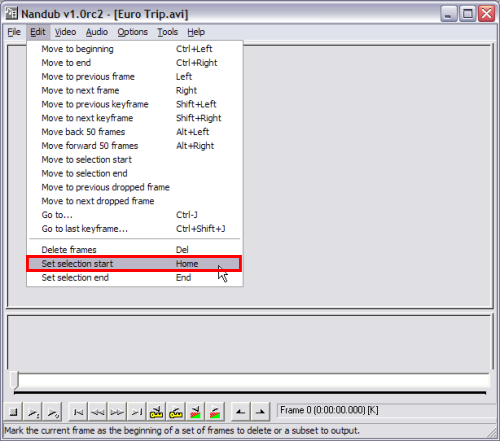Image resolution: width=500 pixels, height=441 pixels.
Task: Click the mark-out selection end button
Action: (x=260, y=412)
